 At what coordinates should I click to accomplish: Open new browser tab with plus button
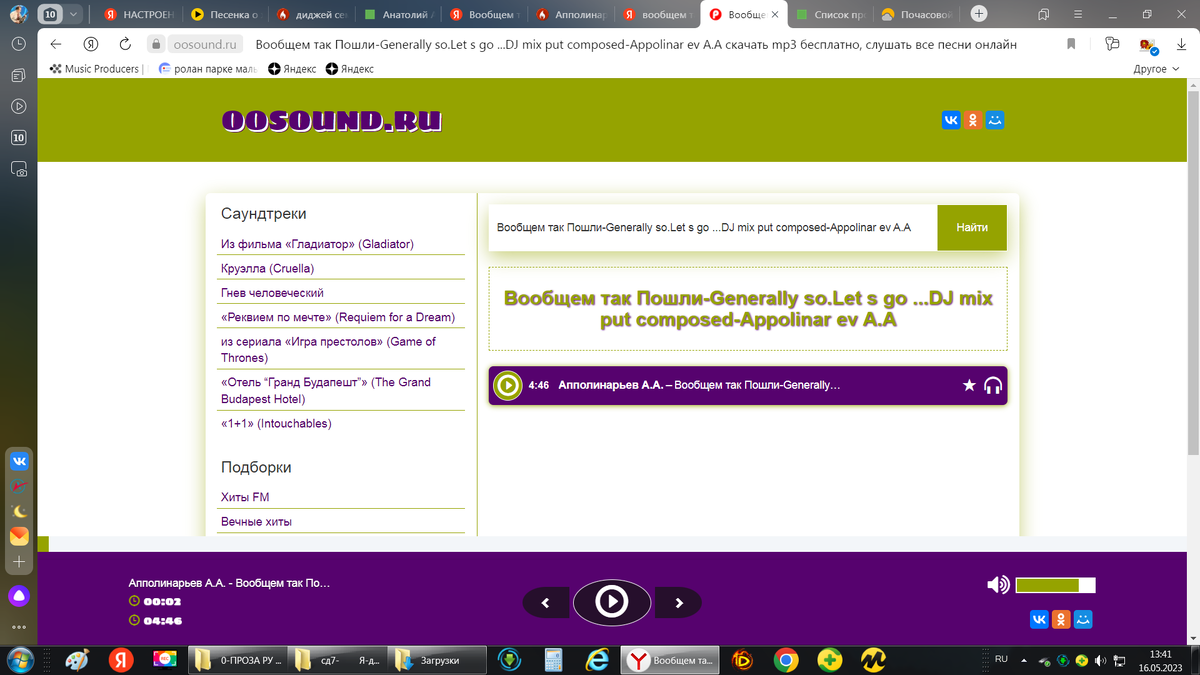[979, 14]
